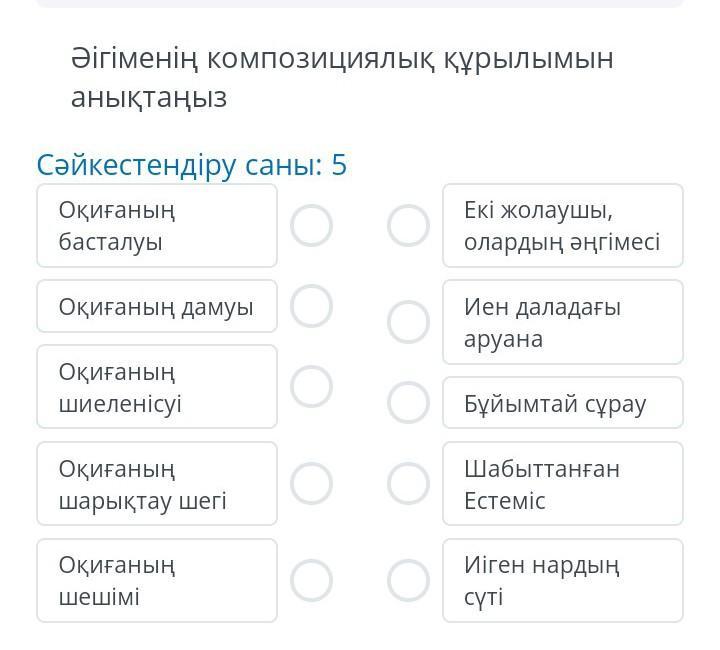Select the circle beside "Оқиғаның шиеленісуі"
Viewport: 720px width, 650px height.
click(x=311, y=386)
